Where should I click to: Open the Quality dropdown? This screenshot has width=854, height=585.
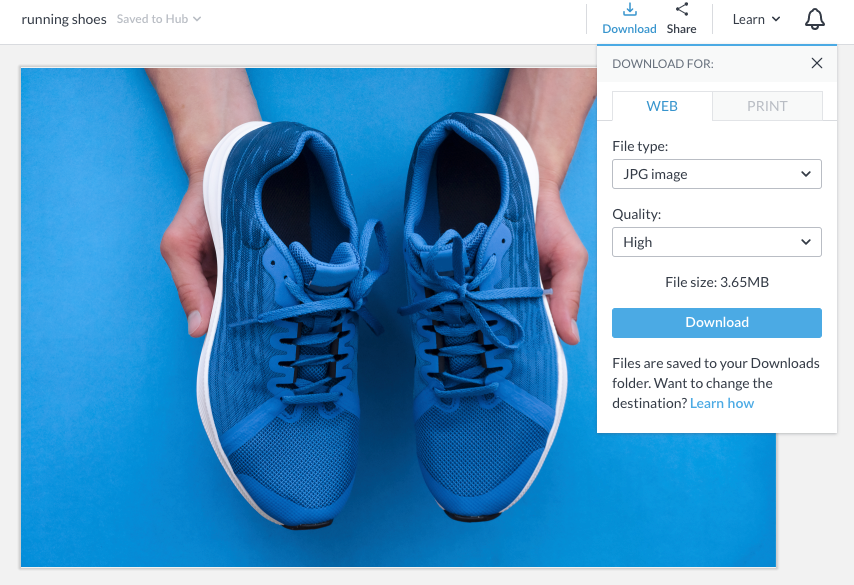pos(716,242)
